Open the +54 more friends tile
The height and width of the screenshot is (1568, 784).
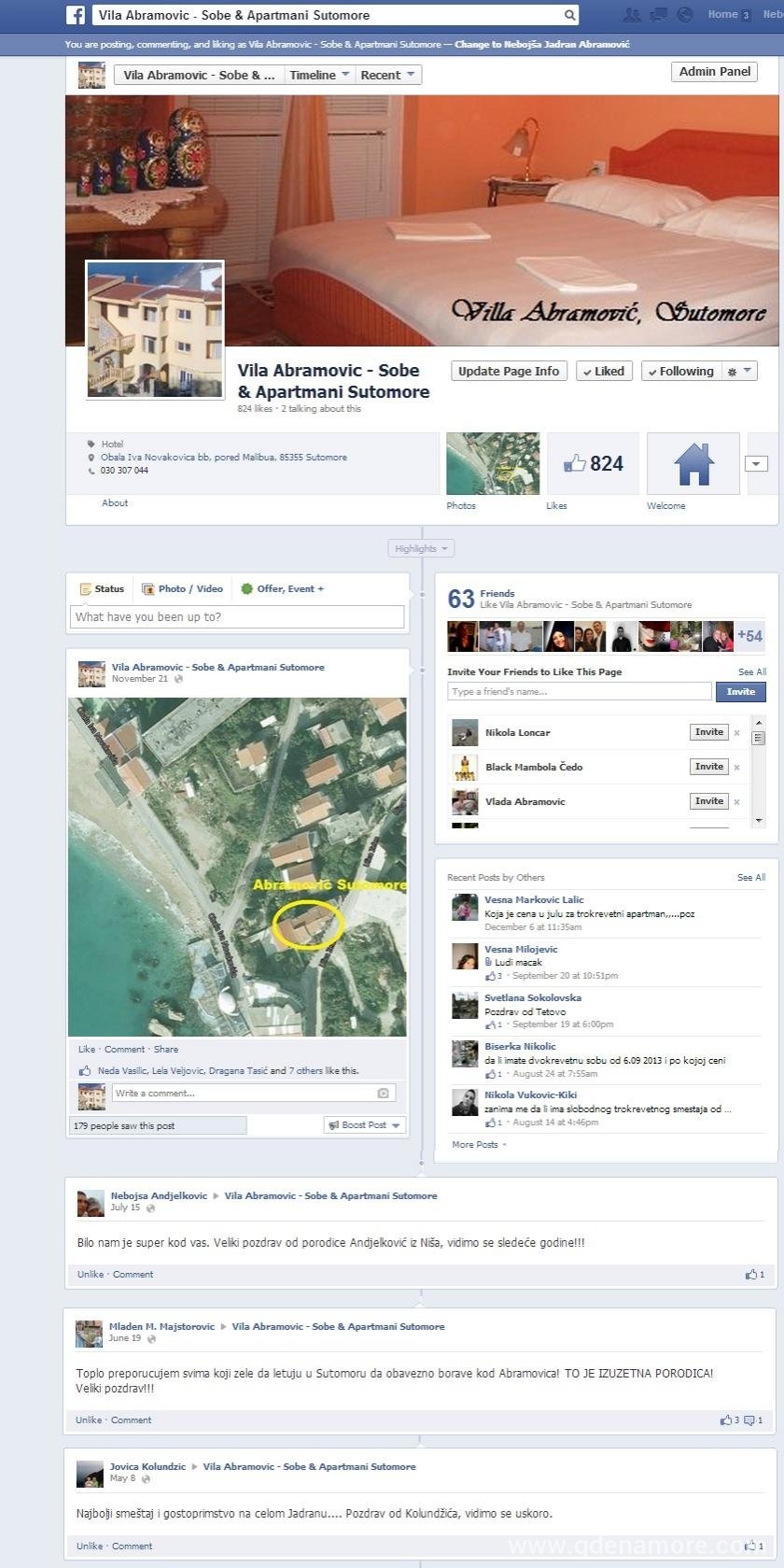(749, 636)
